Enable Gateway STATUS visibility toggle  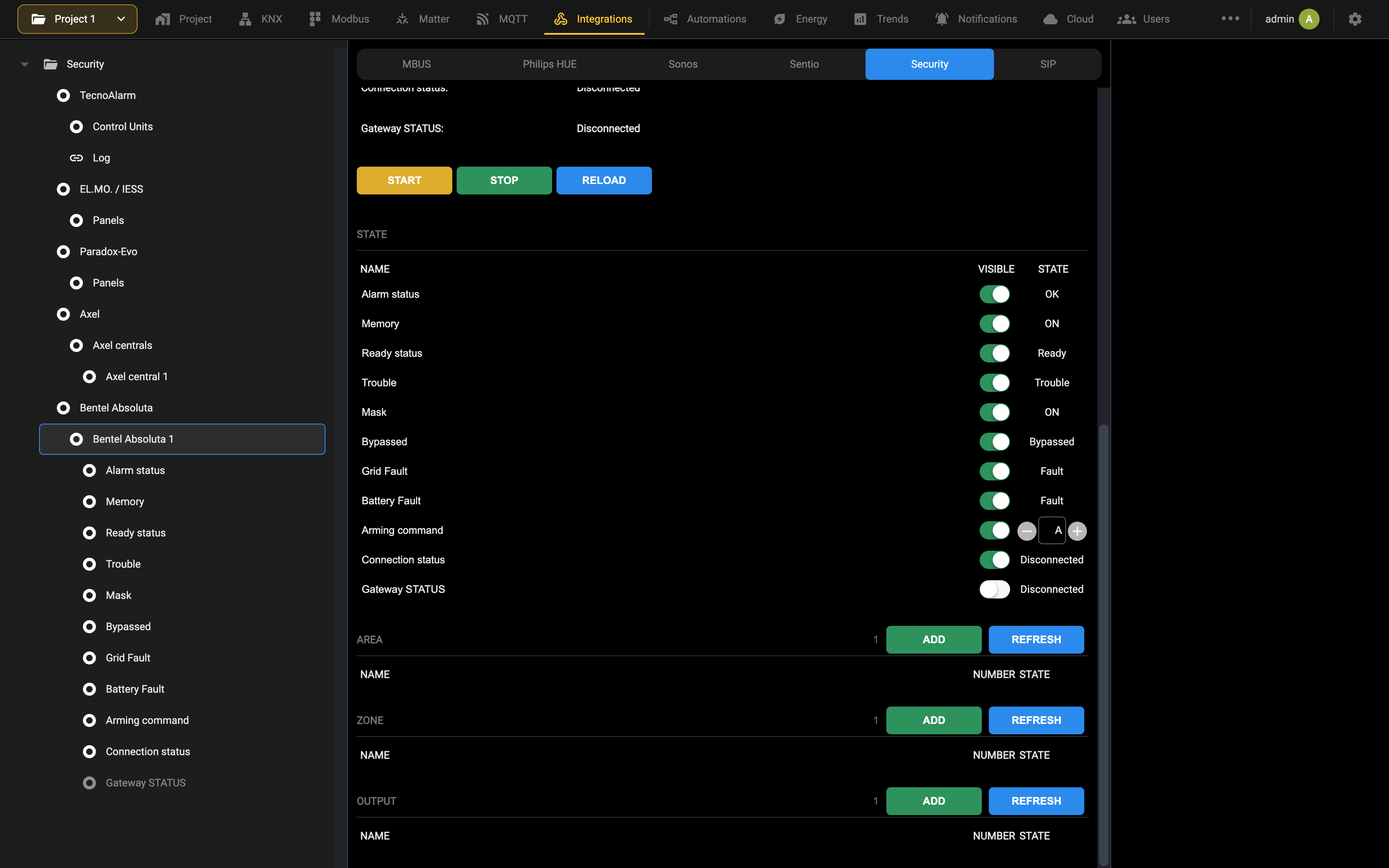tap(995, 589)
